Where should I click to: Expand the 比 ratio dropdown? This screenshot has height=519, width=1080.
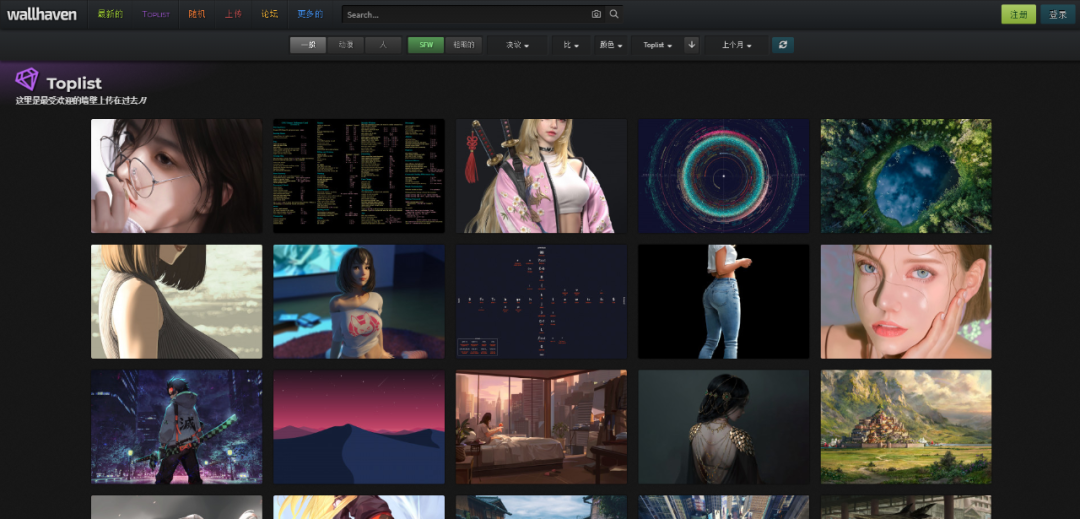pyautogui.click(x=571, y=45)
